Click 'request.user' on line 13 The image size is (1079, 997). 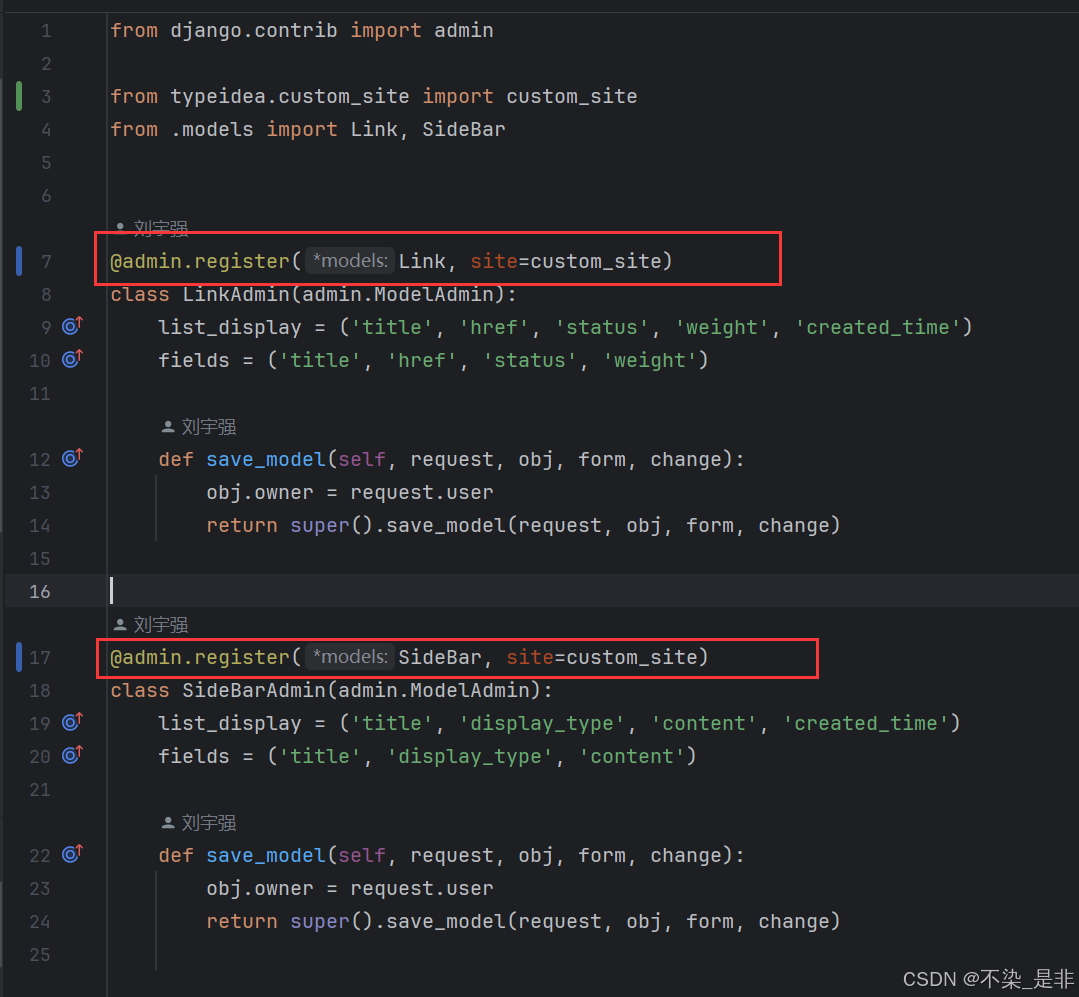[422, 493]
